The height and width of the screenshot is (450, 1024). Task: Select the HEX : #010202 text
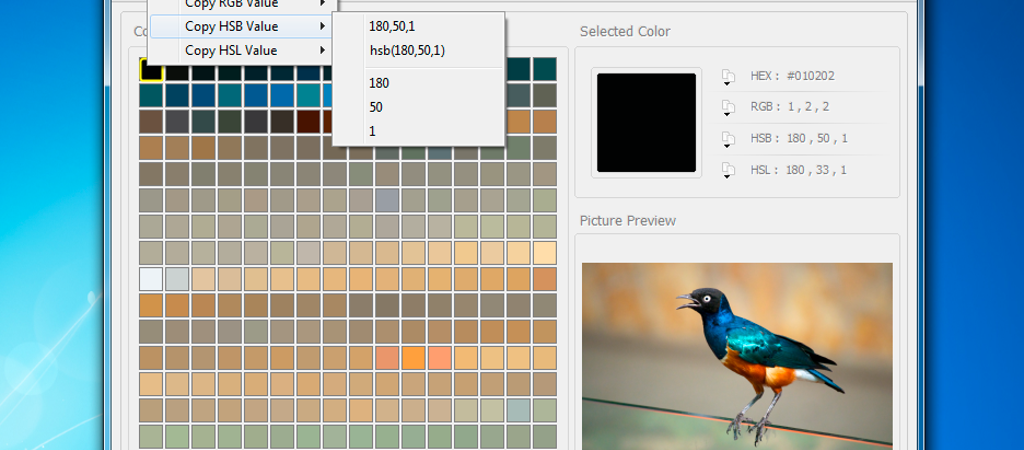(792, 76)
